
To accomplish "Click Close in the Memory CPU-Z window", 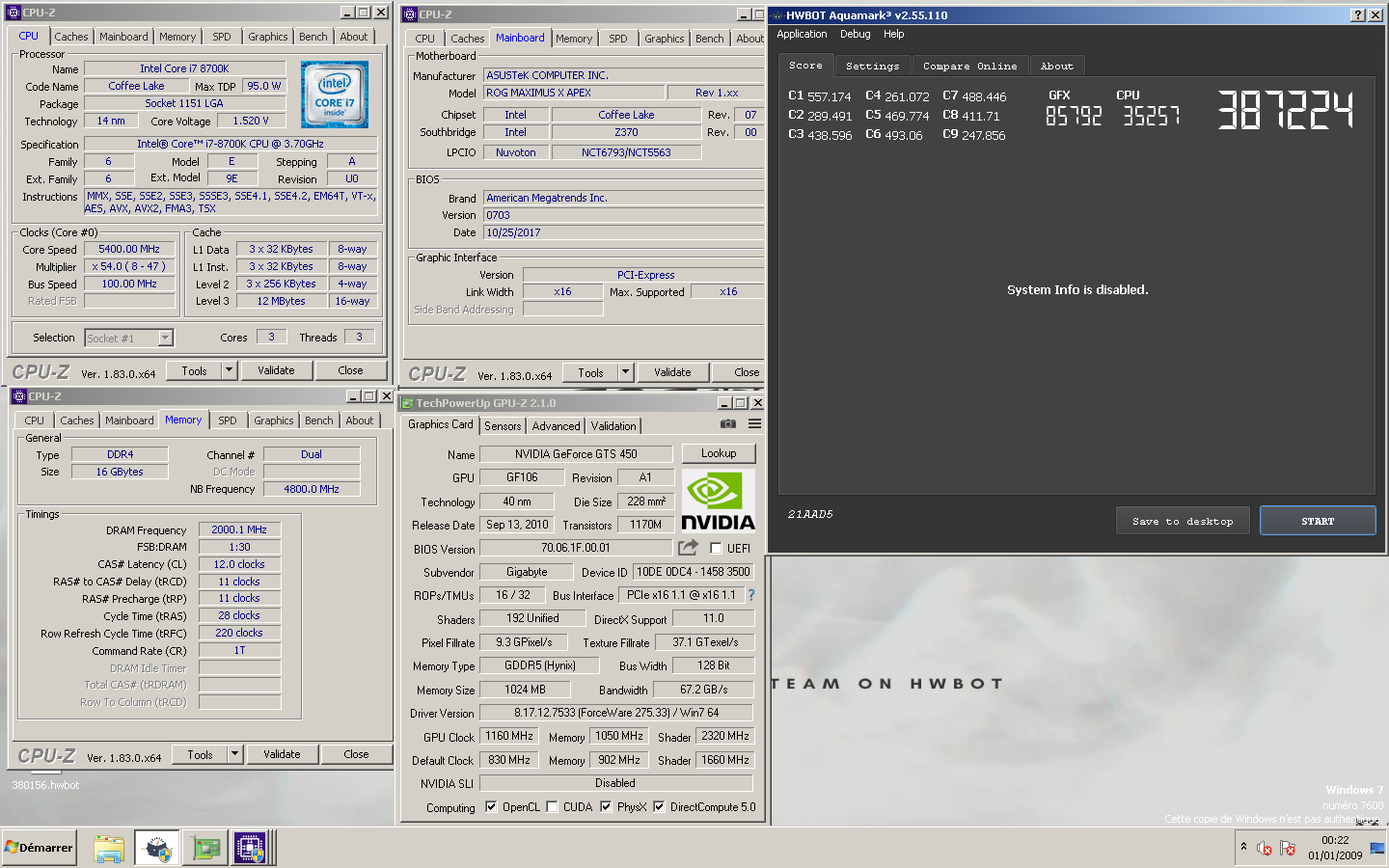I will pos(356,754).
